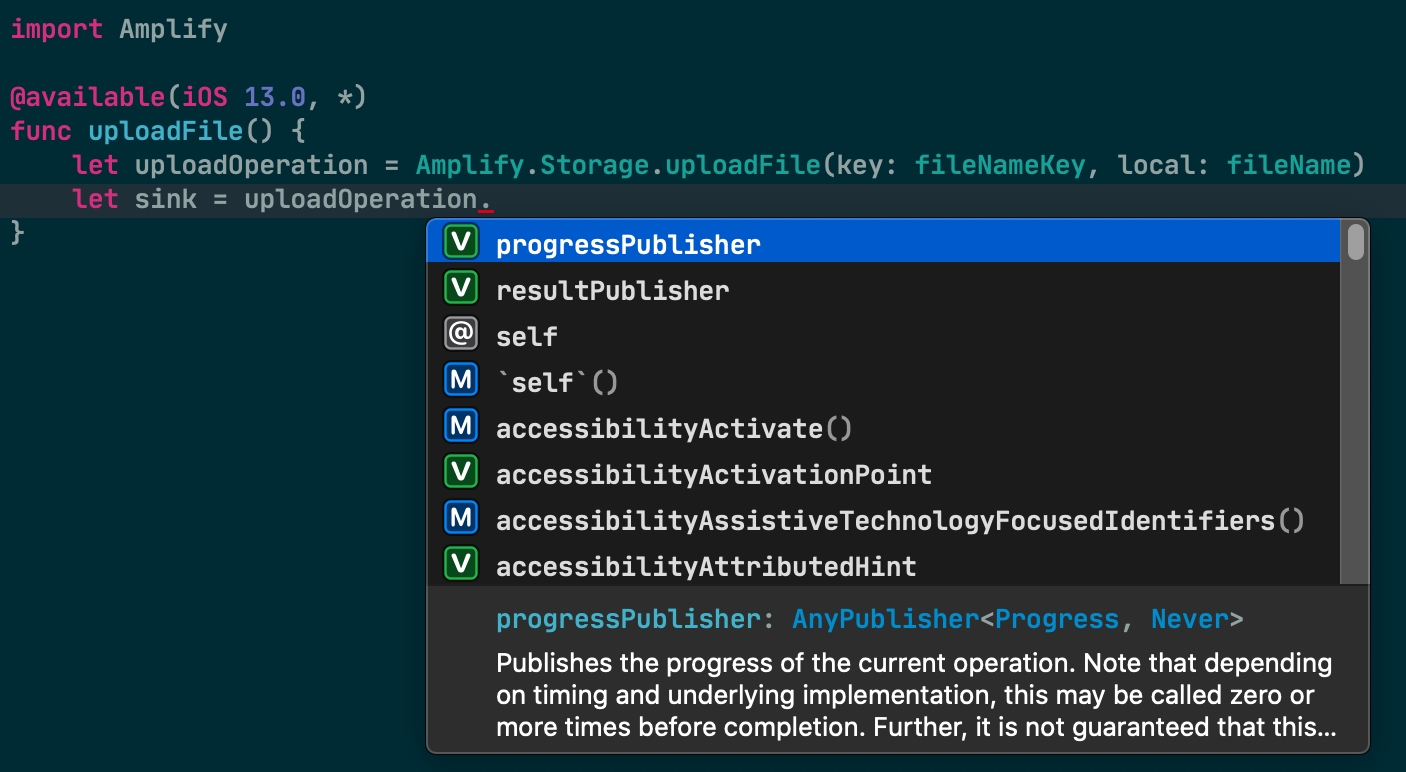Click the V icon beside progressPublisher
The image size is (1406, 772).
tap(461, 243)
